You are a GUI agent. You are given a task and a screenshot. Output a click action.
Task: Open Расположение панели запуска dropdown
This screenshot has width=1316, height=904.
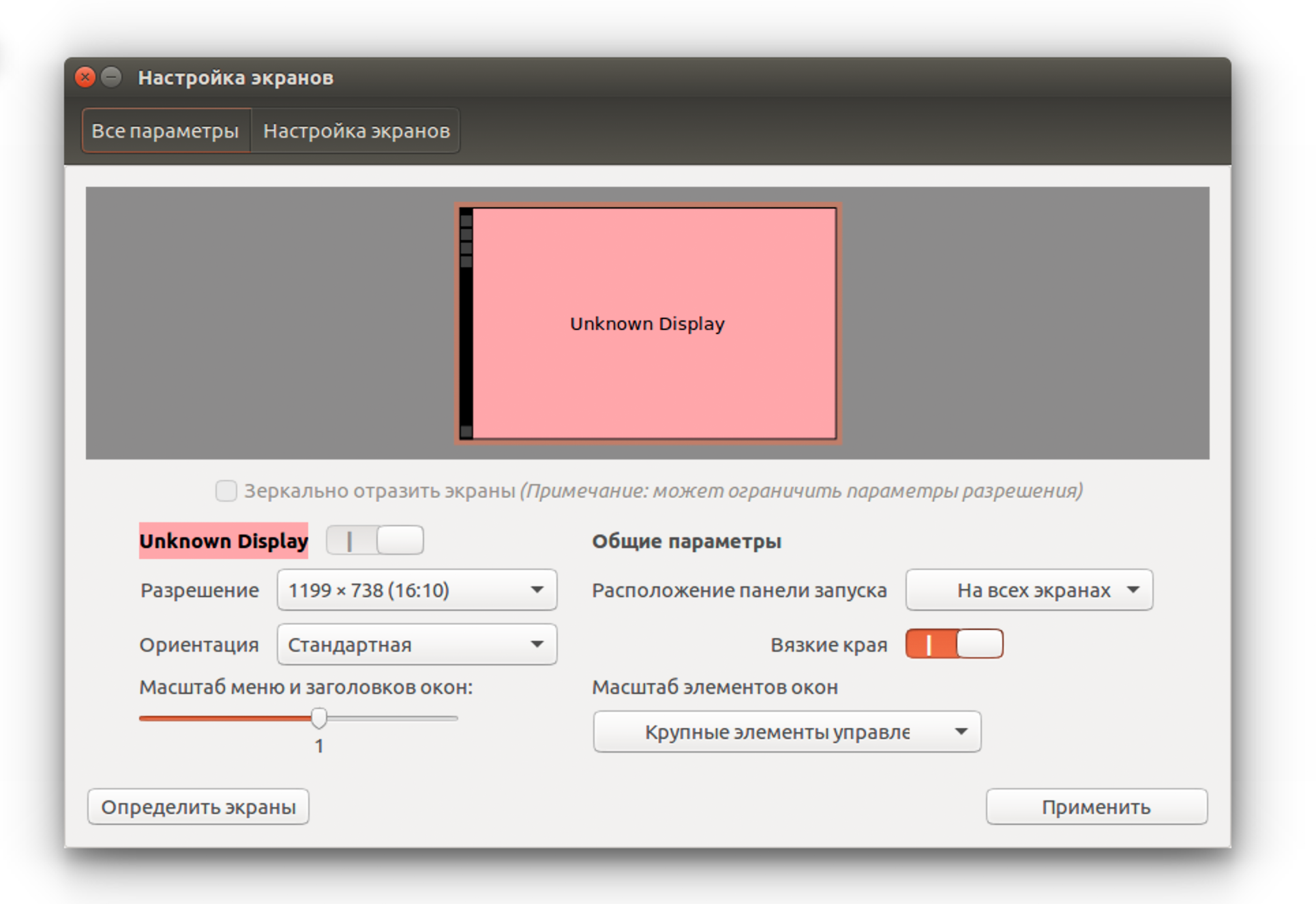pos(1029,590)
